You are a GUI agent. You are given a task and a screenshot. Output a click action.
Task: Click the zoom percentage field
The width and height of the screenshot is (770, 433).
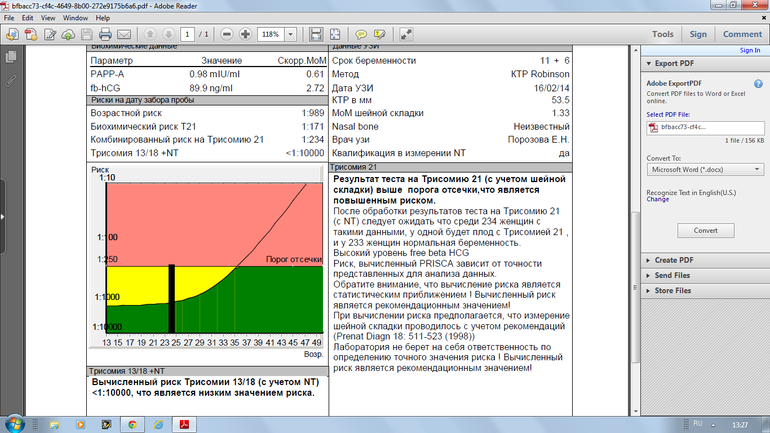click(272, 34)
